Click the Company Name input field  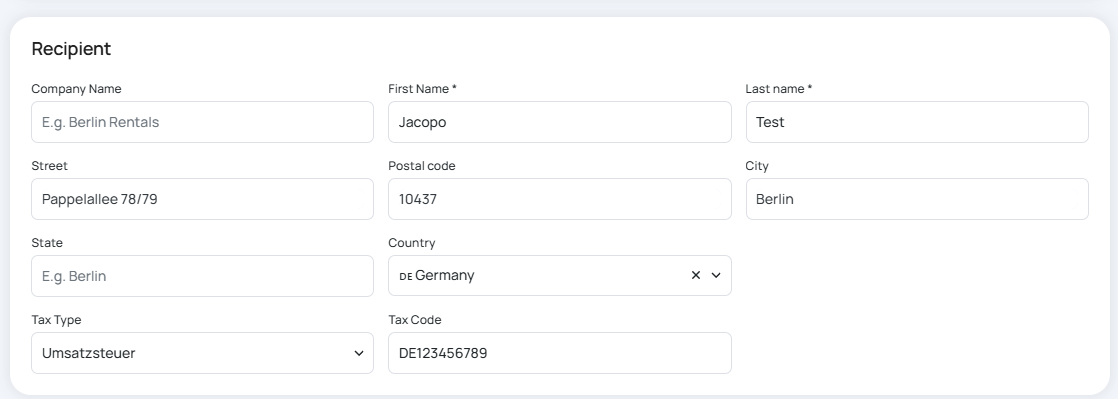click(x=202, y=122)
